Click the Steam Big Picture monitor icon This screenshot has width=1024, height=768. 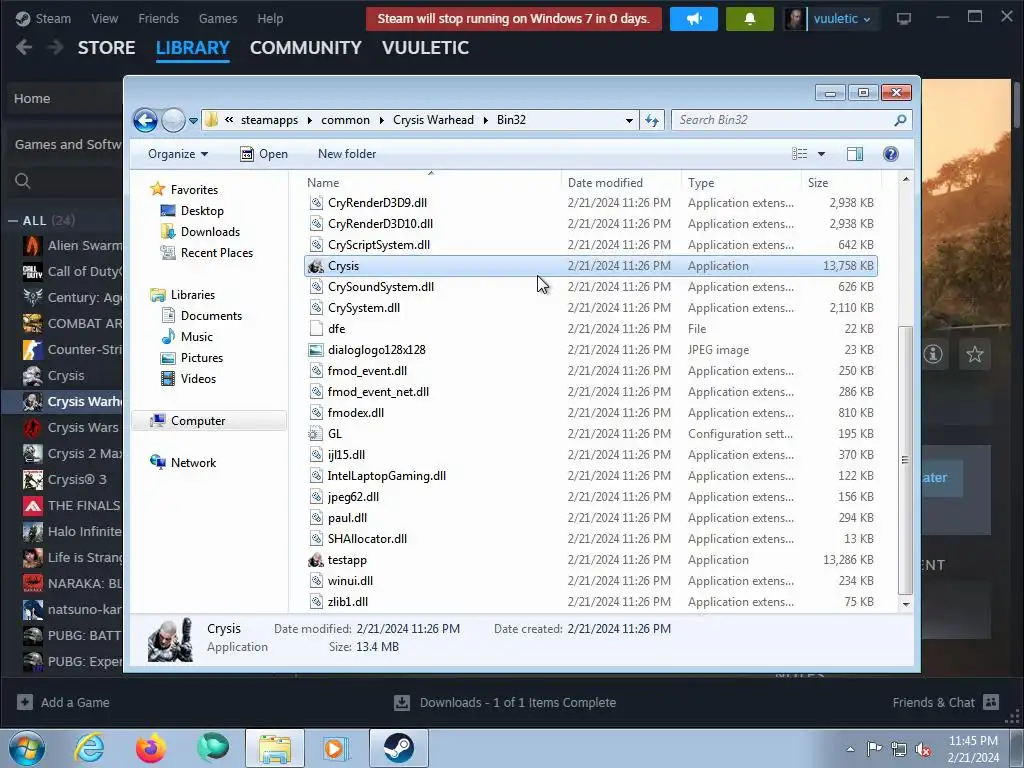click(904, 19)
